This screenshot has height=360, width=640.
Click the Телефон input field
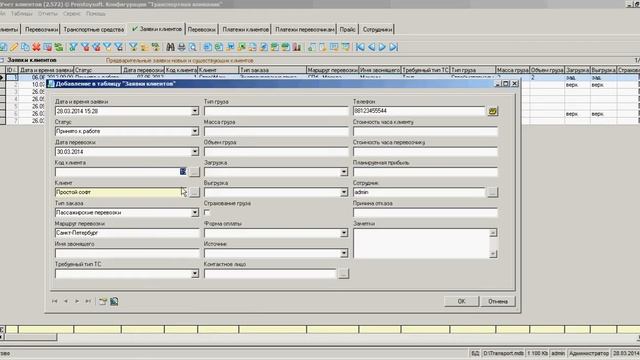tap(419, 111)
